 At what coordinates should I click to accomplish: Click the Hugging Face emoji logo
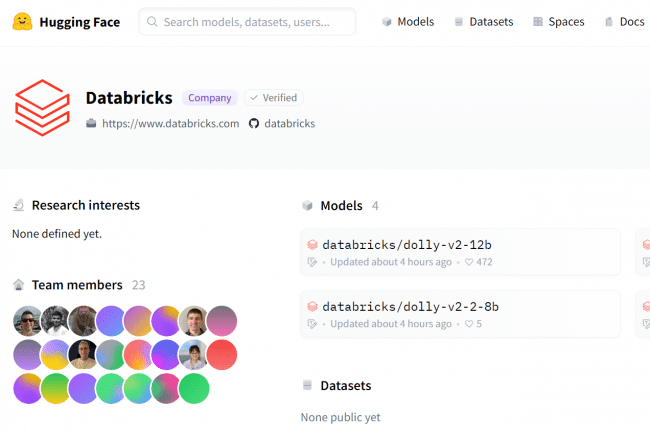22,21
